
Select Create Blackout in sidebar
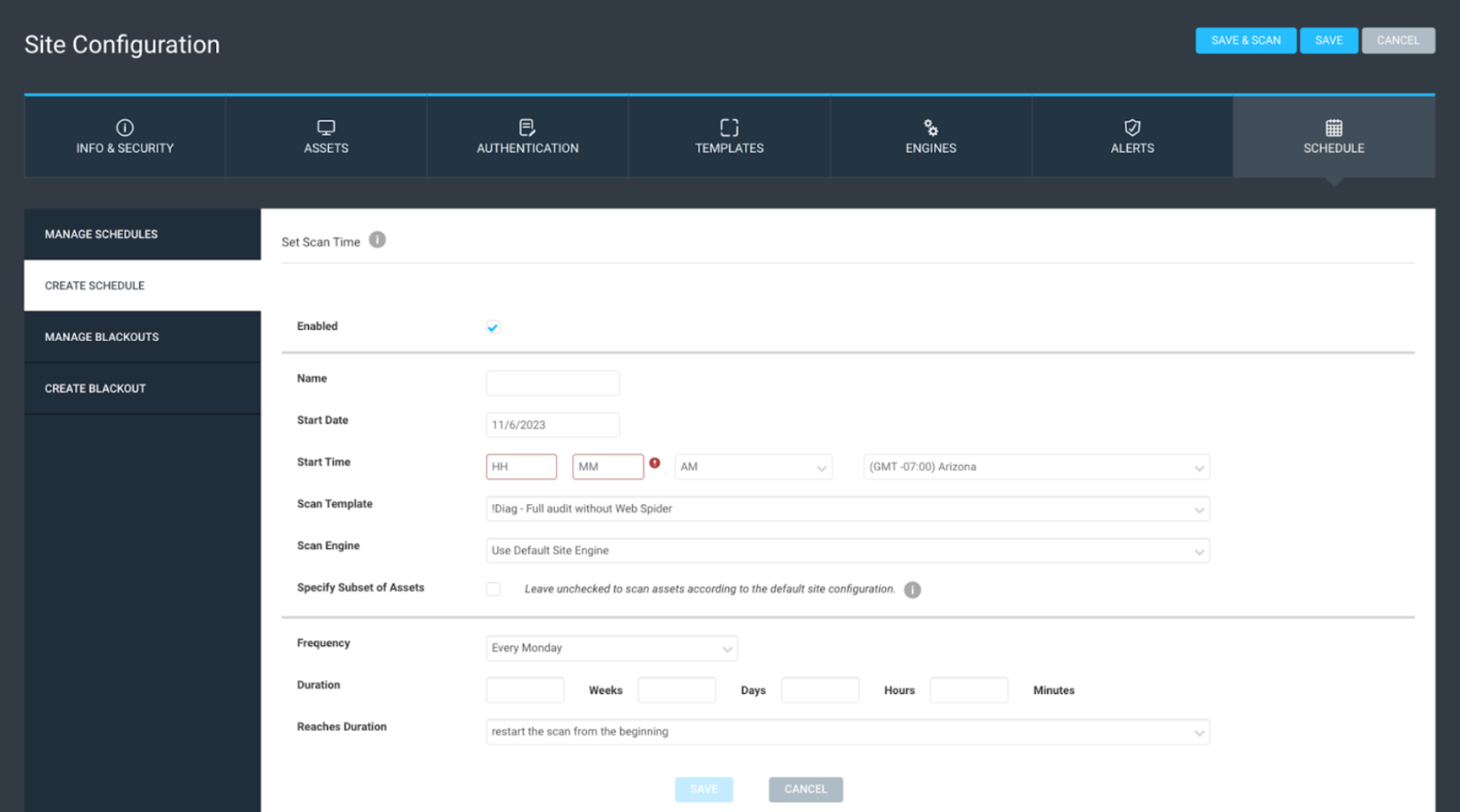[95, 389]
